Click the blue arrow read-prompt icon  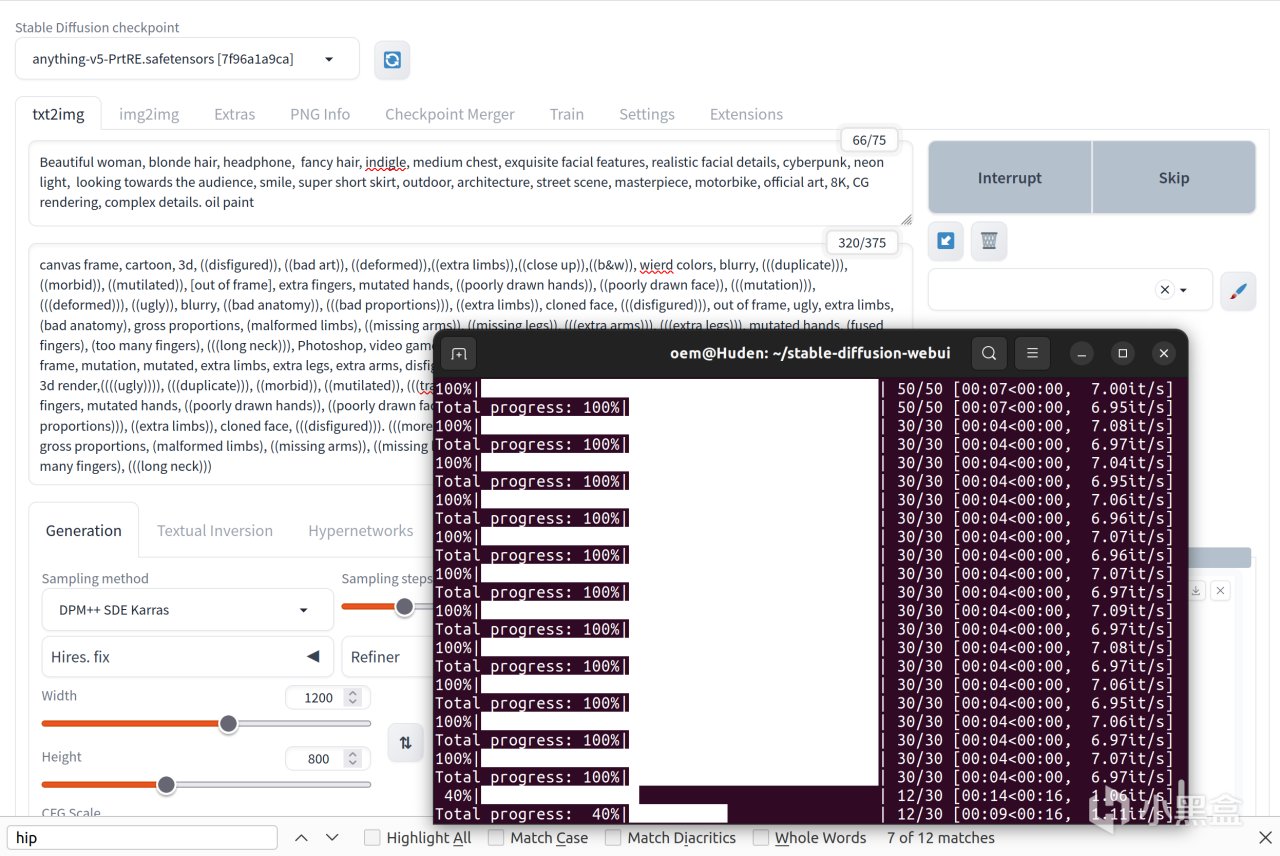pyautogui.click(x=946, y=240)
